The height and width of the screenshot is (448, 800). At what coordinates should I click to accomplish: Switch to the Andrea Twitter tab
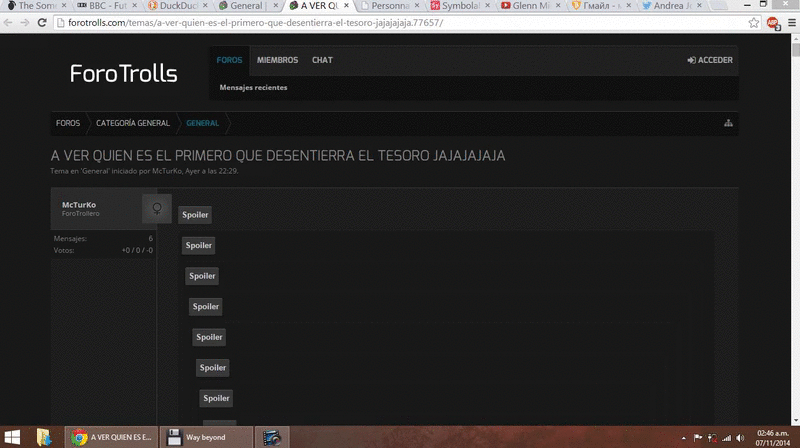pos(669,6)
